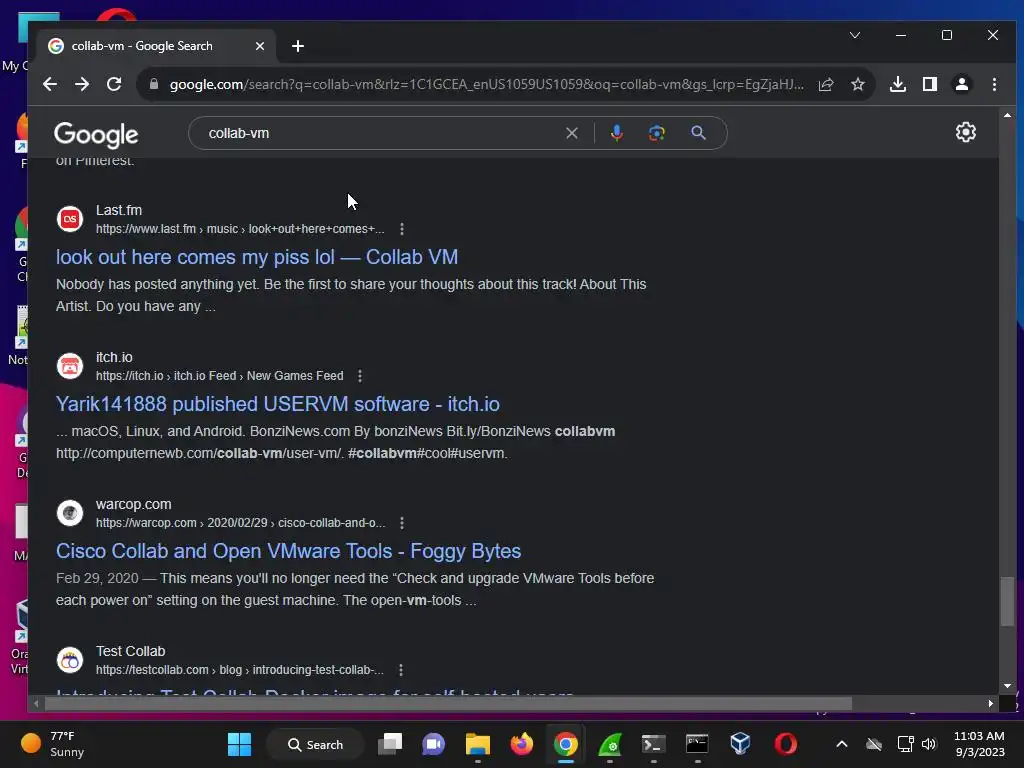Image resolution: width=1024 pixels, height=768 pixels.
Task: Click the Last.fm site favicon
Action: coord(70,219)
